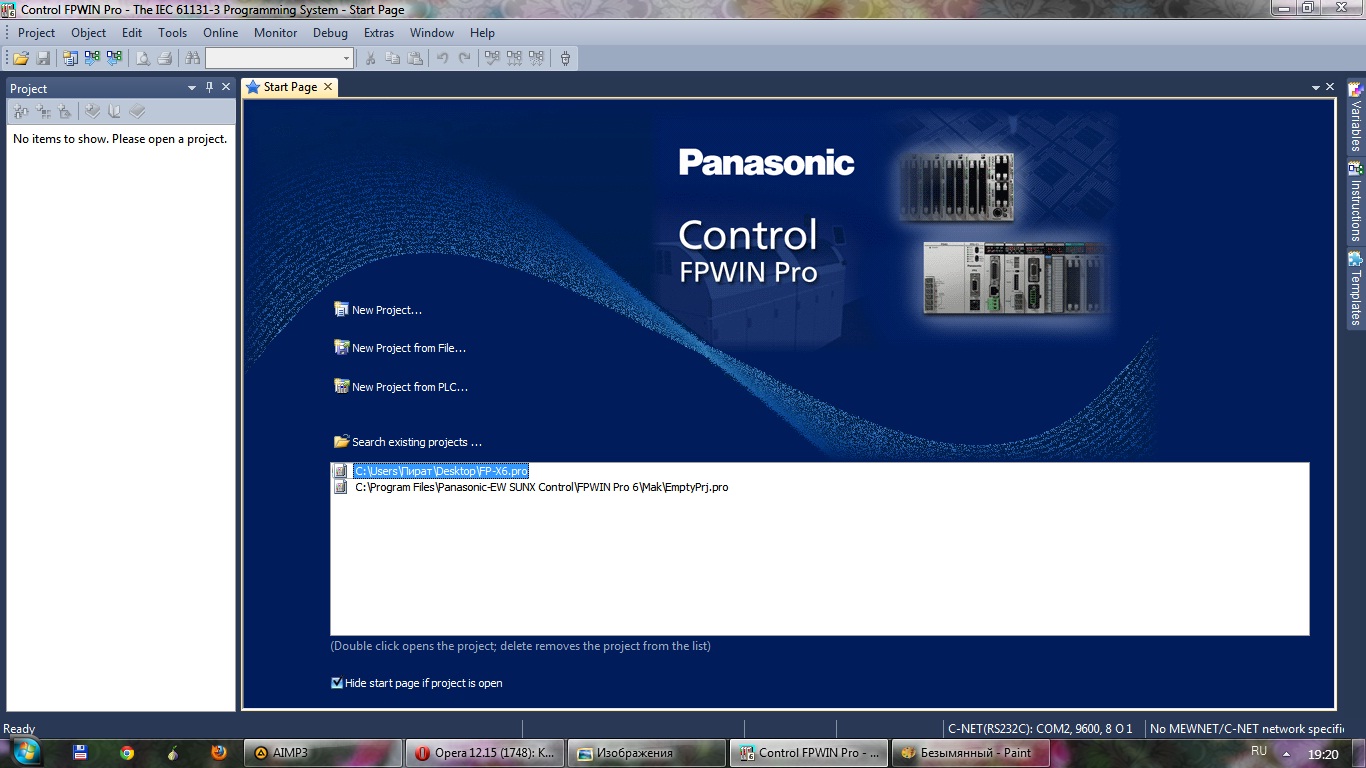This screenshot has width=1366, height=768.
Task: Click the Print Preview toolbar icon
Action: (143, 58)
